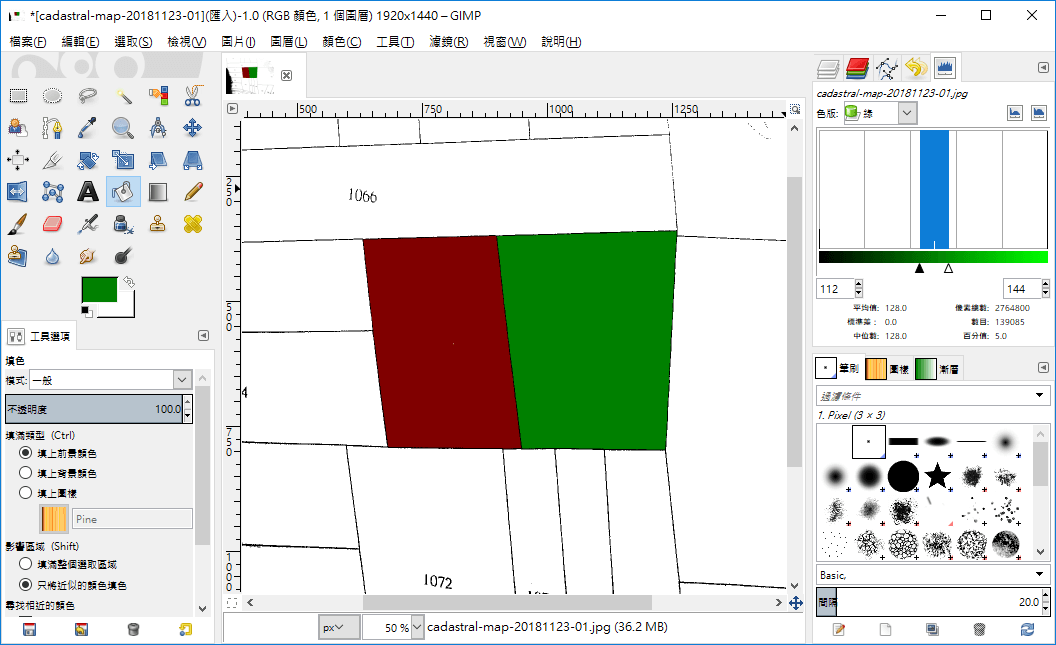Open the 模式 mode dropdown
The image size is (1056, 645).
(x=110, y=380)
